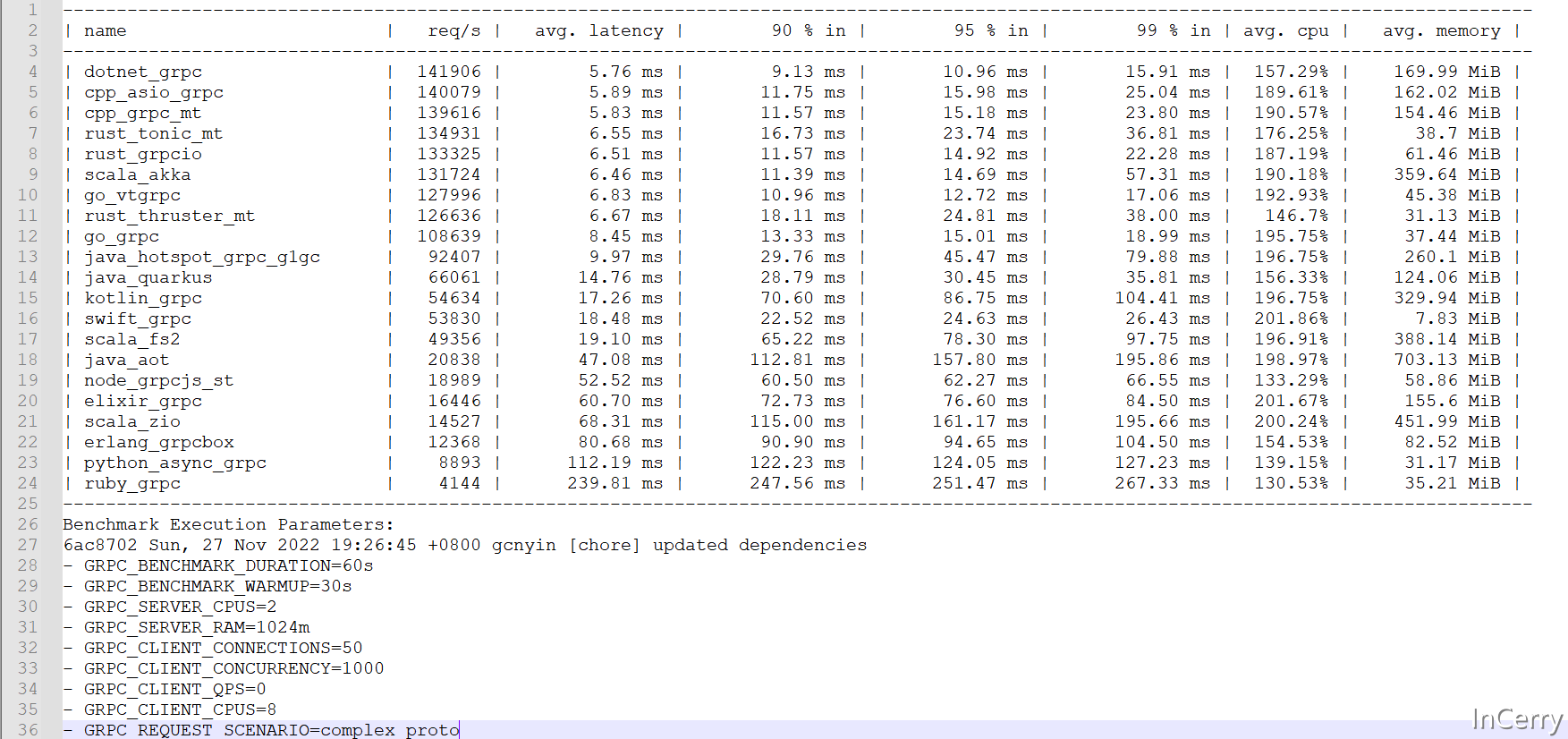This screenshot has width=1568, height=739.
Task: Select the GRPC_BENCHMARK_WARMUP=30s line
Action: pyautogui.click(x=208, y=586)
